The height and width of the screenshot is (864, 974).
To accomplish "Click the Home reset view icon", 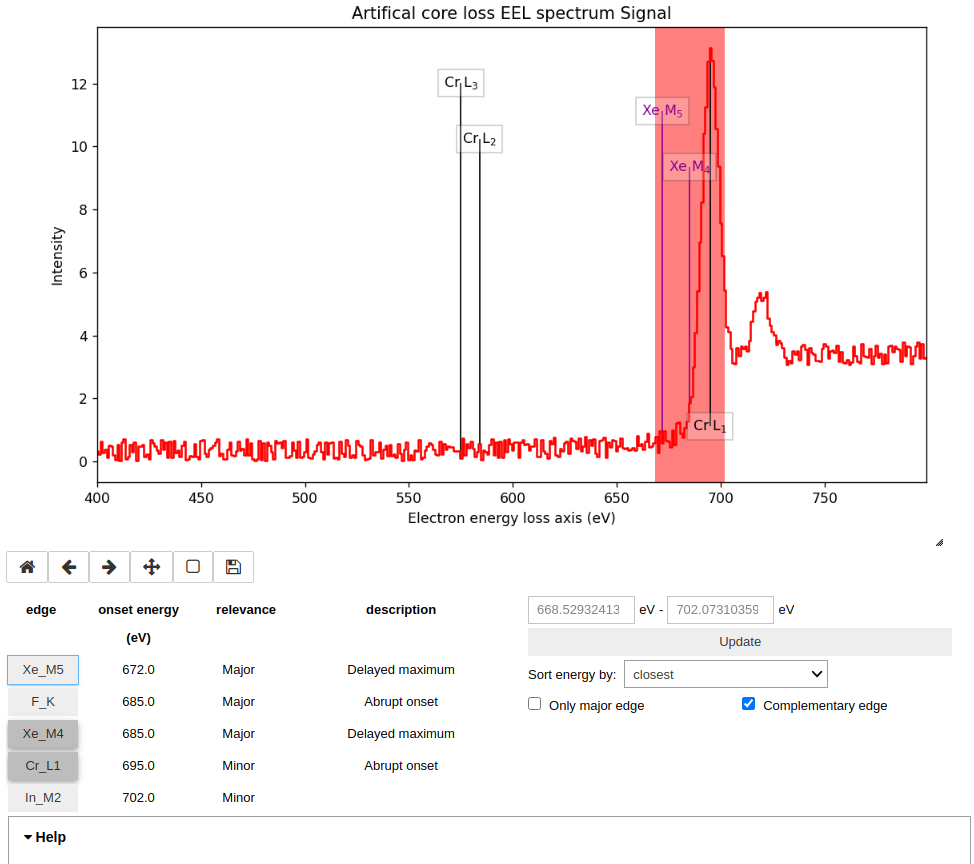I will click(x=27, y=567).
